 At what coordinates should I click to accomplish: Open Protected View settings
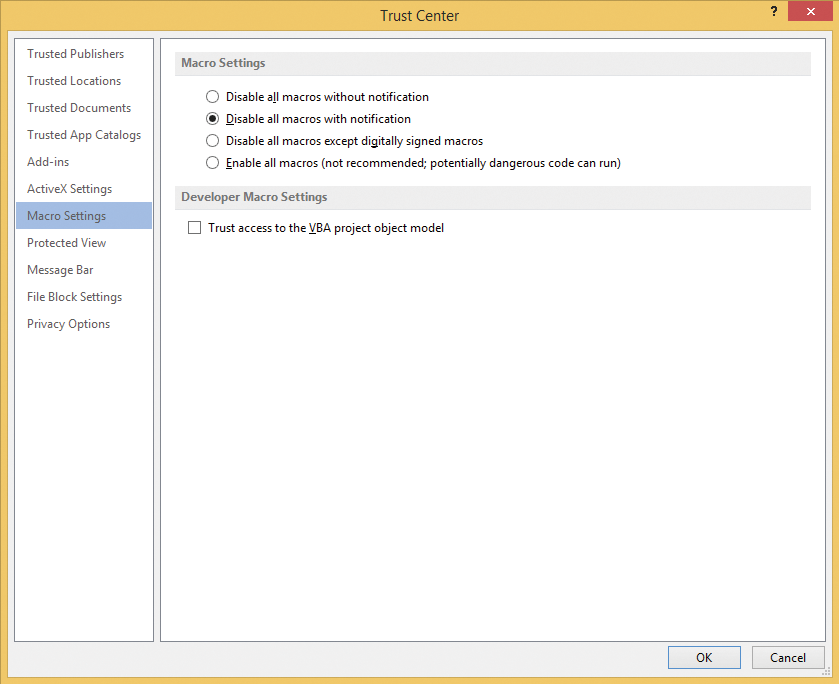(66, 242)
